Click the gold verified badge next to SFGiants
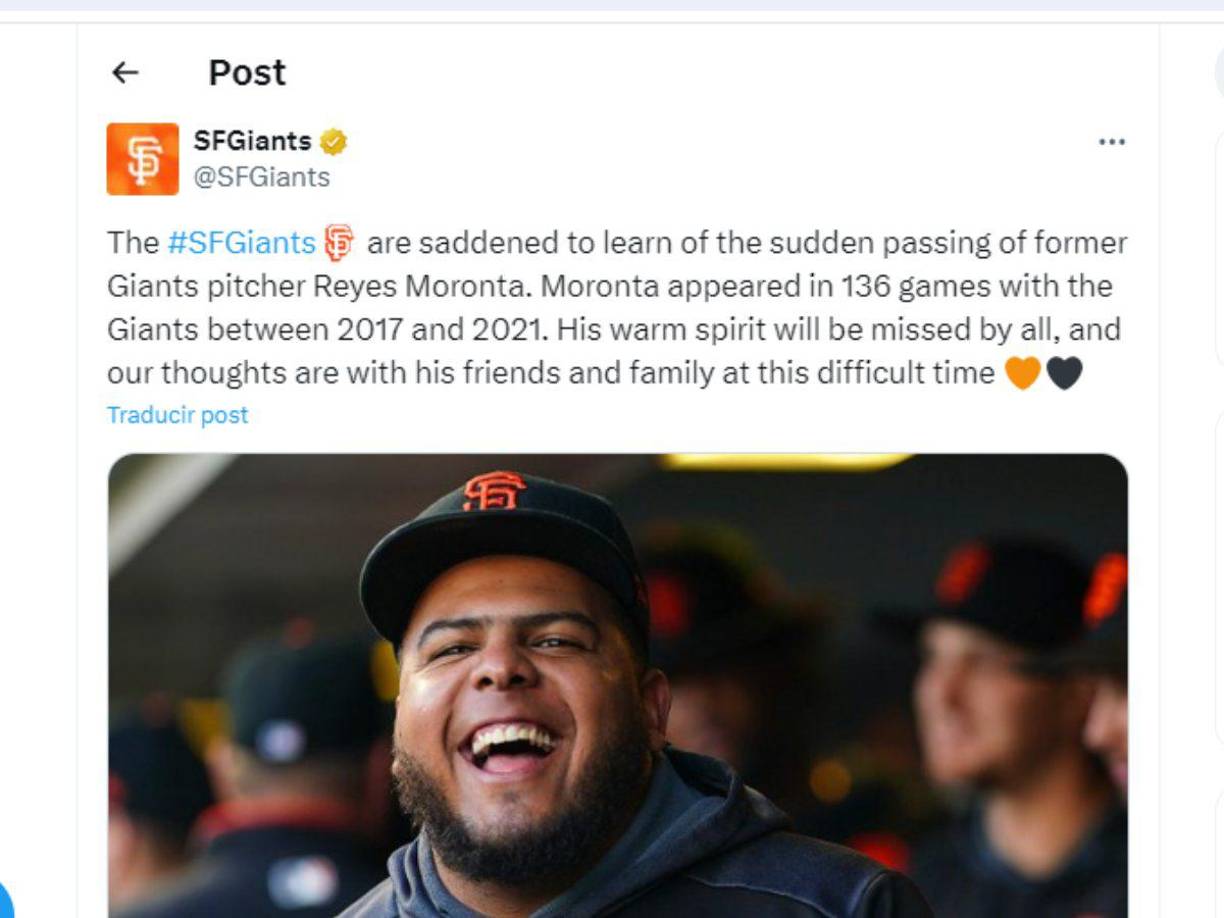This screenshot has width=1224, height=918. [x=331, y=141]
